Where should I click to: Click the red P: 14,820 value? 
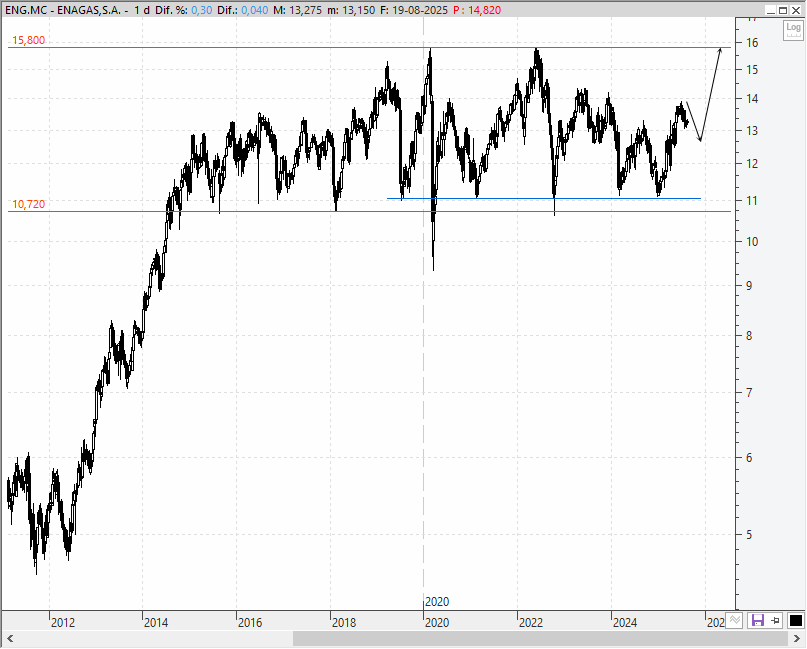pyautogui.click(x=477, y=10)
